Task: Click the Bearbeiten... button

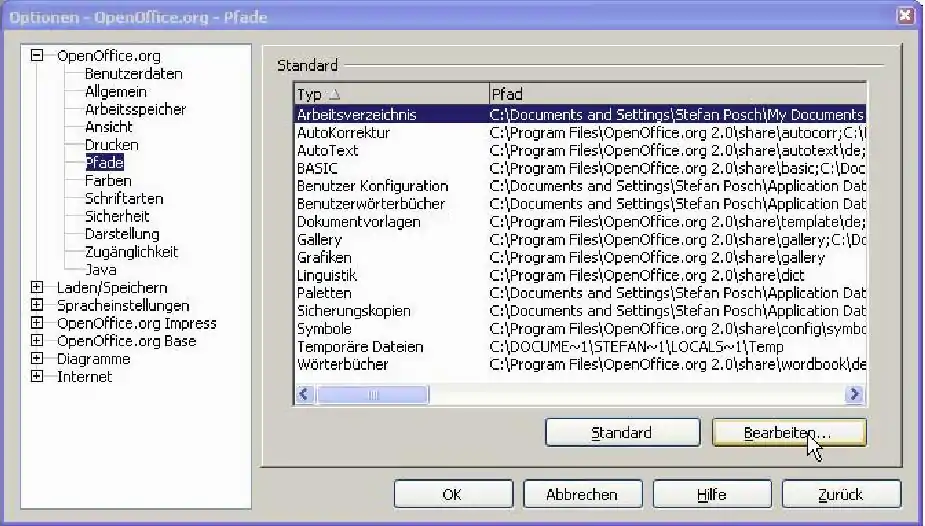Action: pyautogui.click(x=789, y=432)
